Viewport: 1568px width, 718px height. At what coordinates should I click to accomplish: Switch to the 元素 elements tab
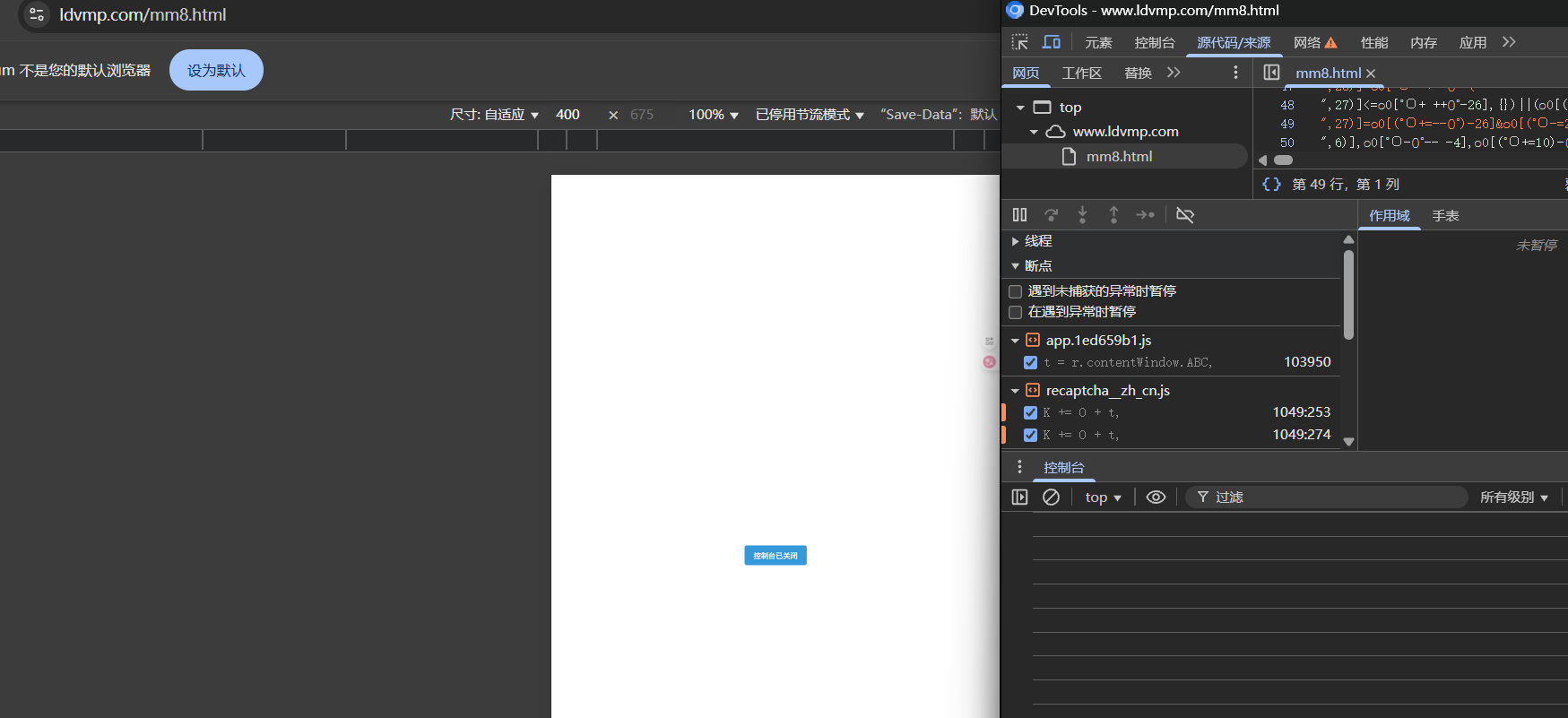coord(1098,43)
